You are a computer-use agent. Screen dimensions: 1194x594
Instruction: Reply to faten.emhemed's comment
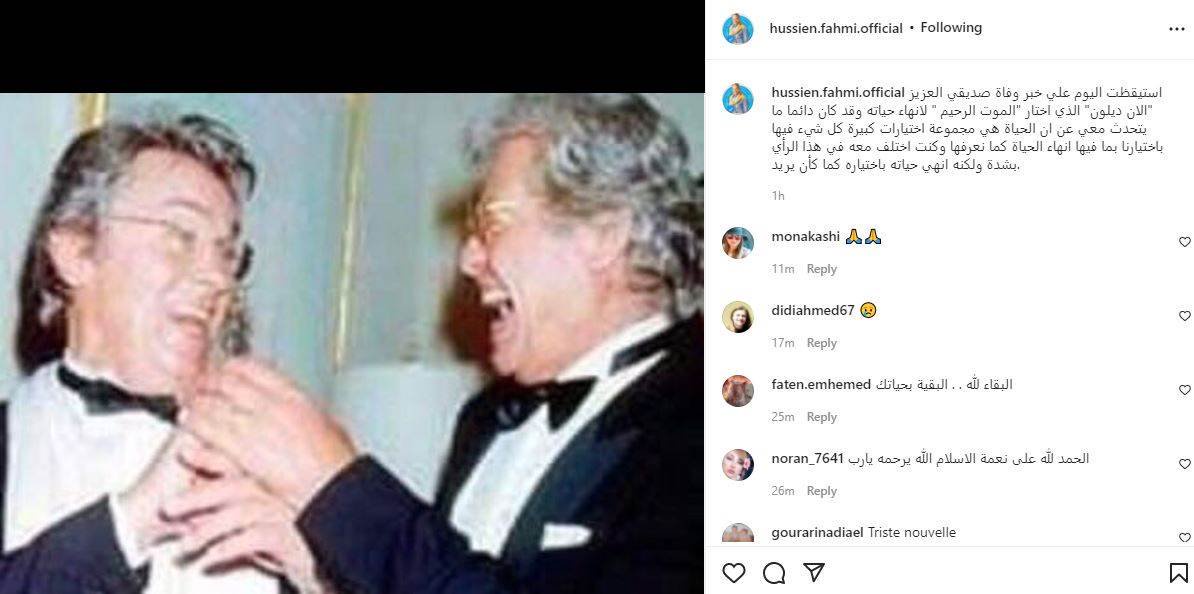822,417
